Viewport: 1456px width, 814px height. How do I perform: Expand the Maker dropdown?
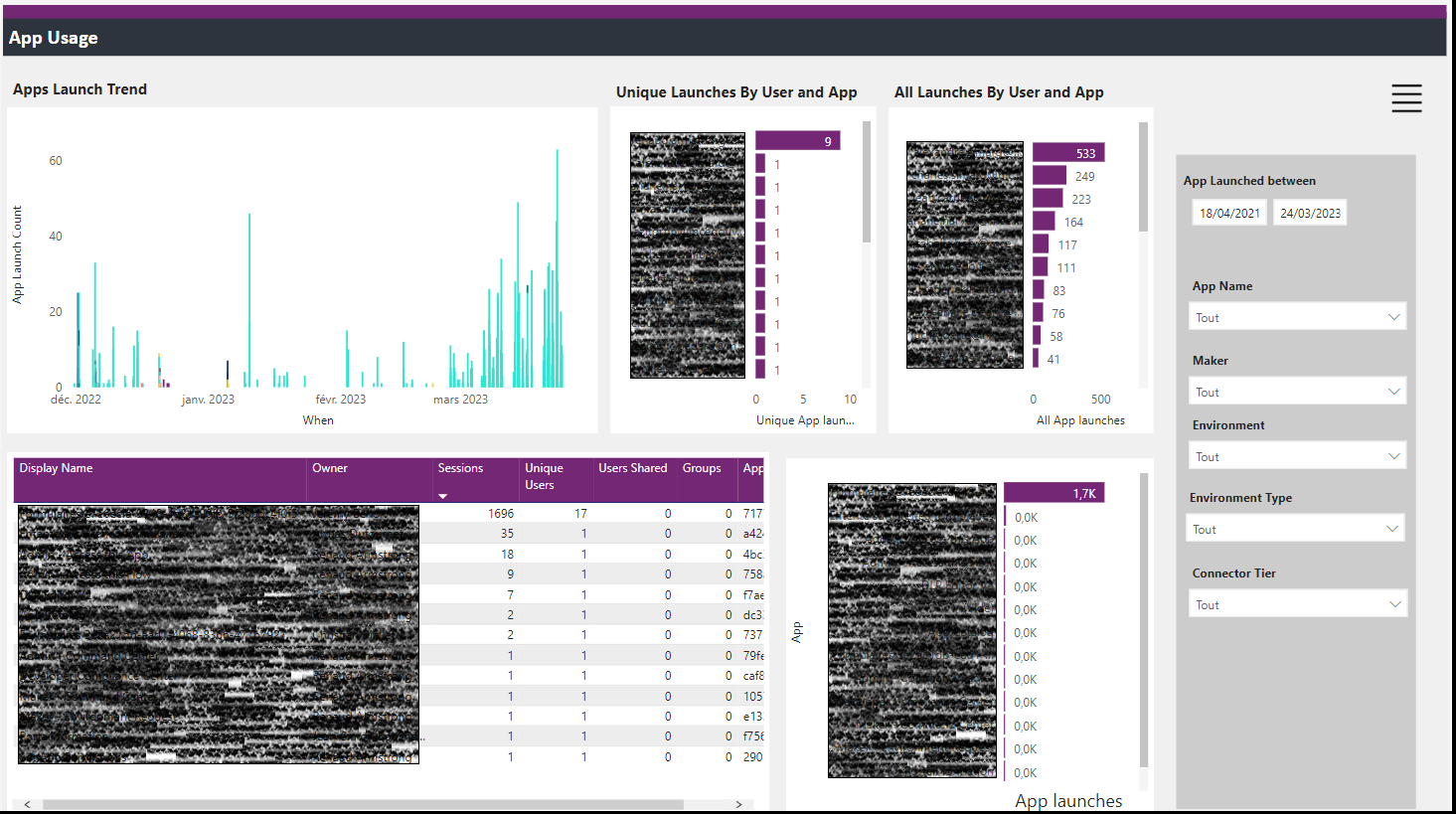point(1297,392)
